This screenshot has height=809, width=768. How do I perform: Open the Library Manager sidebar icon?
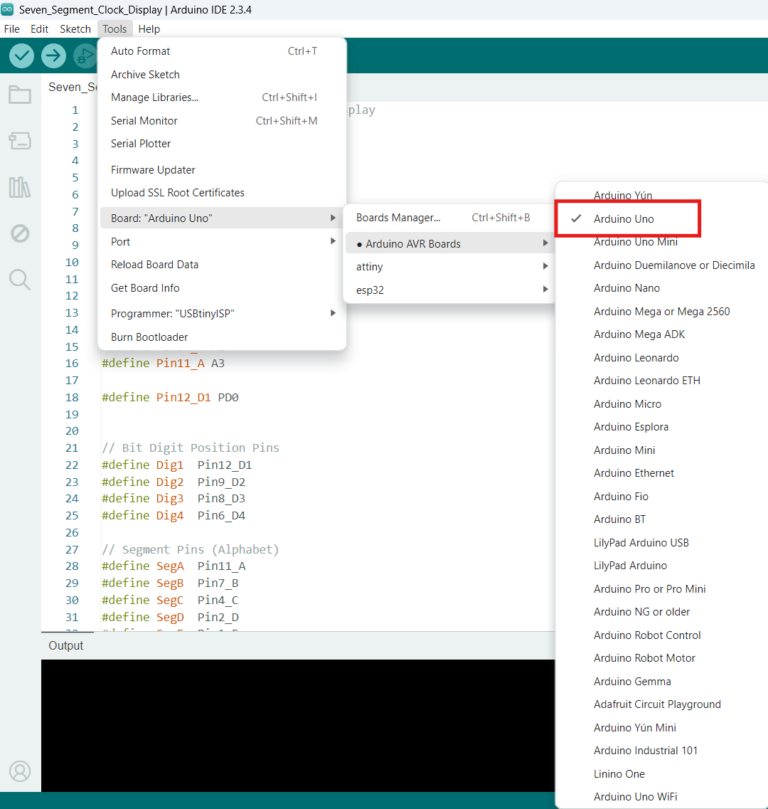coord(20,187)
